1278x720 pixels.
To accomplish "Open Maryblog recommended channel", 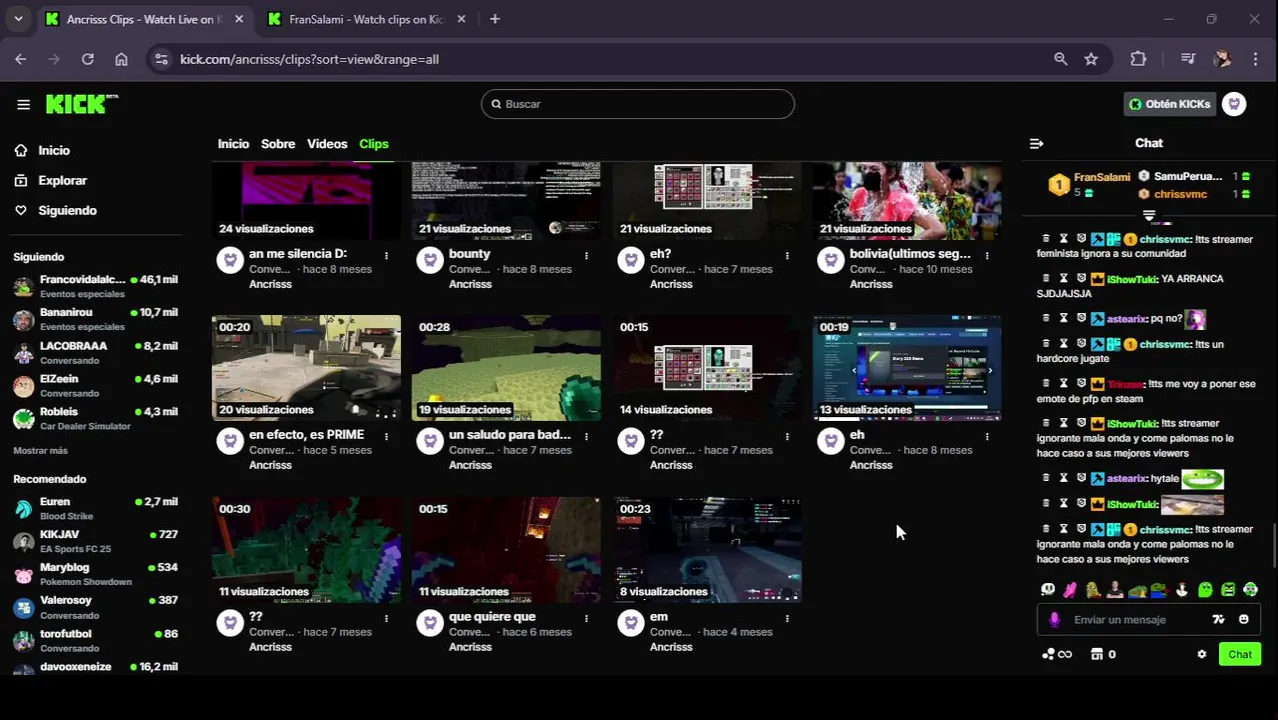I will tap(95, 574).
